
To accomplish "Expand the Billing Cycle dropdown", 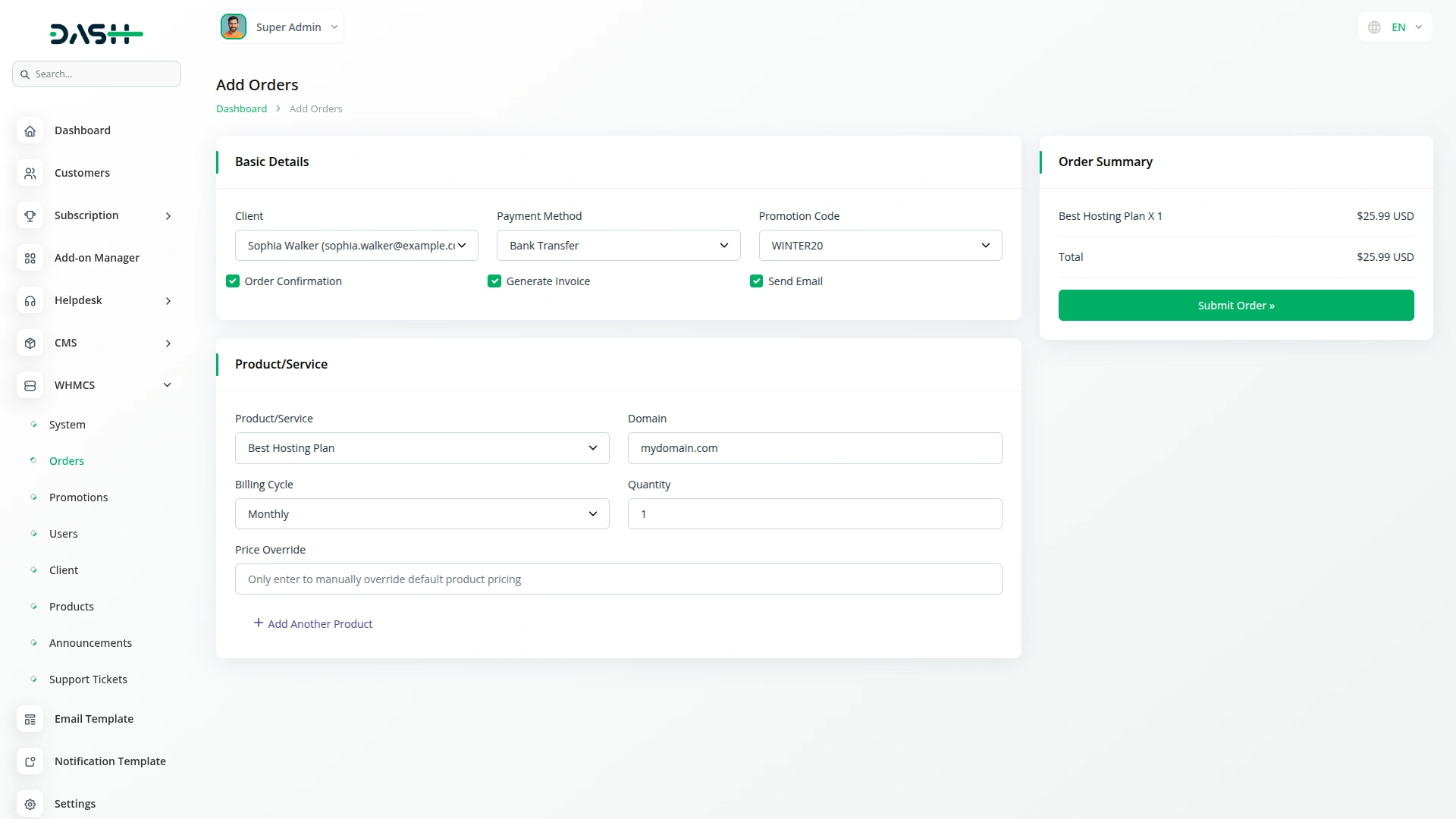I will [x=422, y=514].
